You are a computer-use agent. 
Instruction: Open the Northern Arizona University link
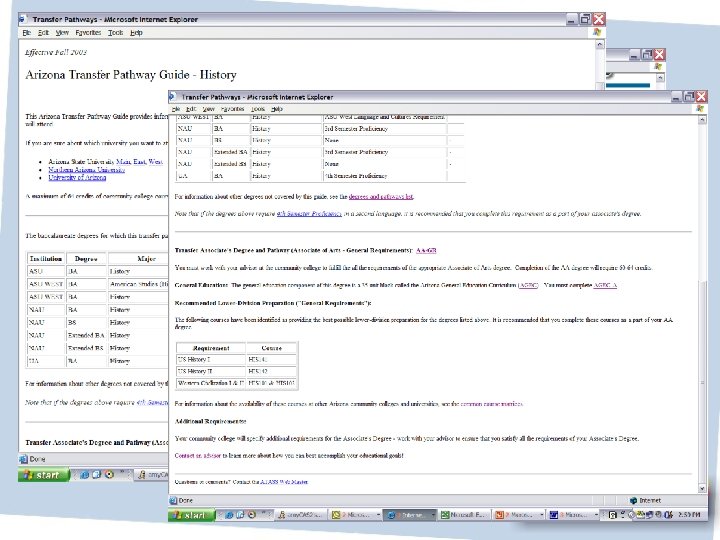86,169
